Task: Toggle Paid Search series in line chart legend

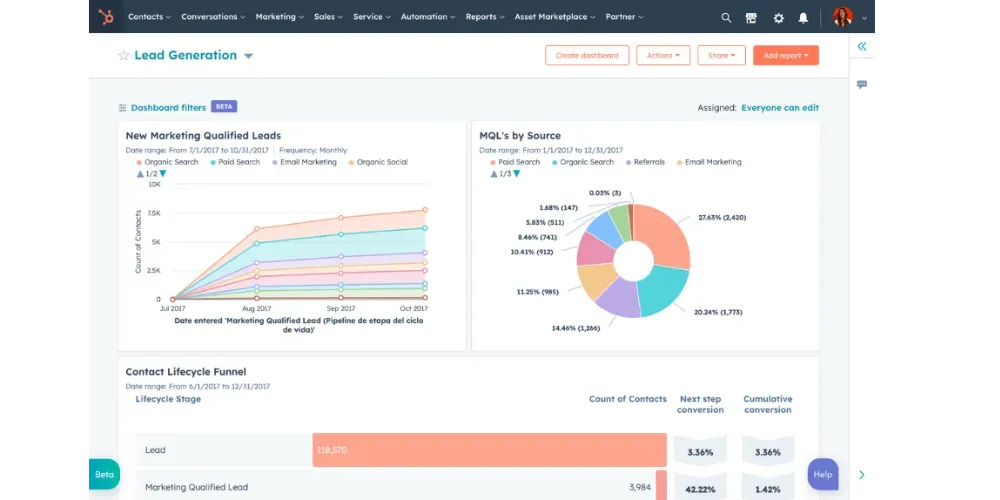Action: [x=235, y=163]
